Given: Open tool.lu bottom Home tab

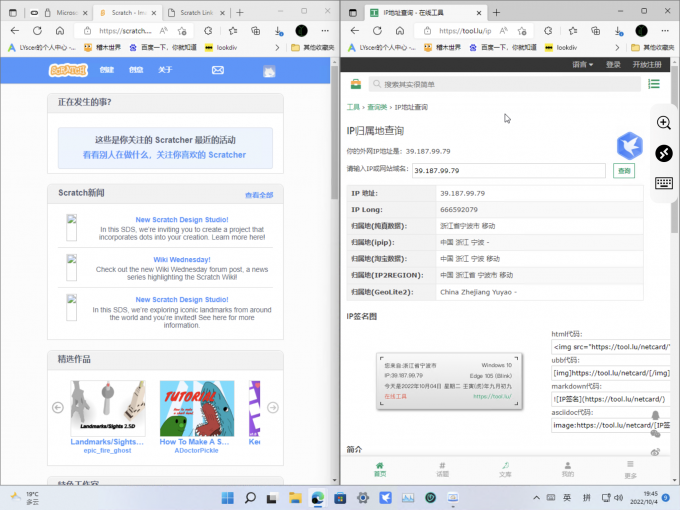Looking at the screenshot, I should [x=380, y=469].
